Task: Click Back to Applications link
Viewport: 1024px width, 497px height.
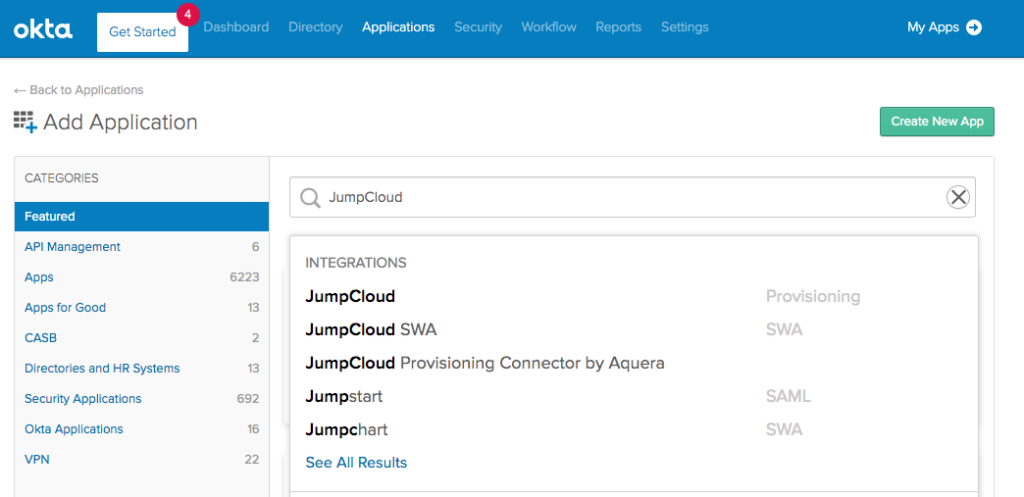Action: point(79,90)
